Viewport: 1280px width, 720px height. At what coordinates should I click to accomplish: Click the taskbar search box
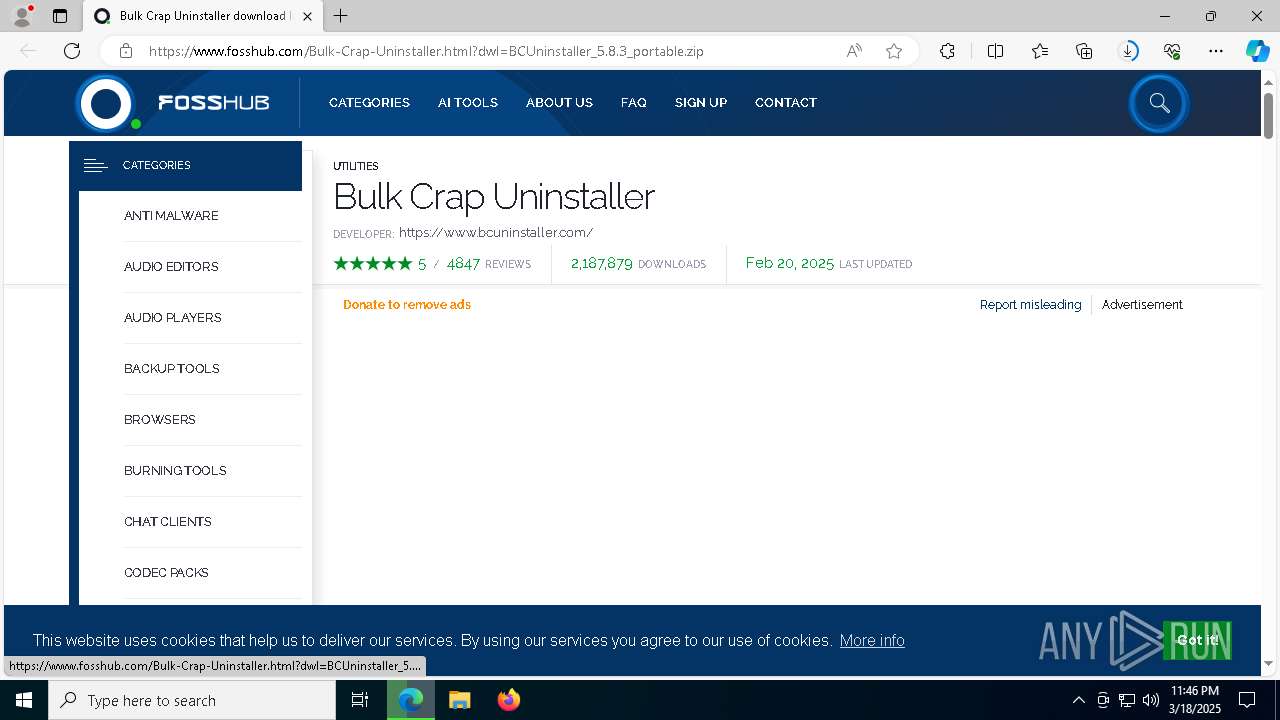click(192, 700)
